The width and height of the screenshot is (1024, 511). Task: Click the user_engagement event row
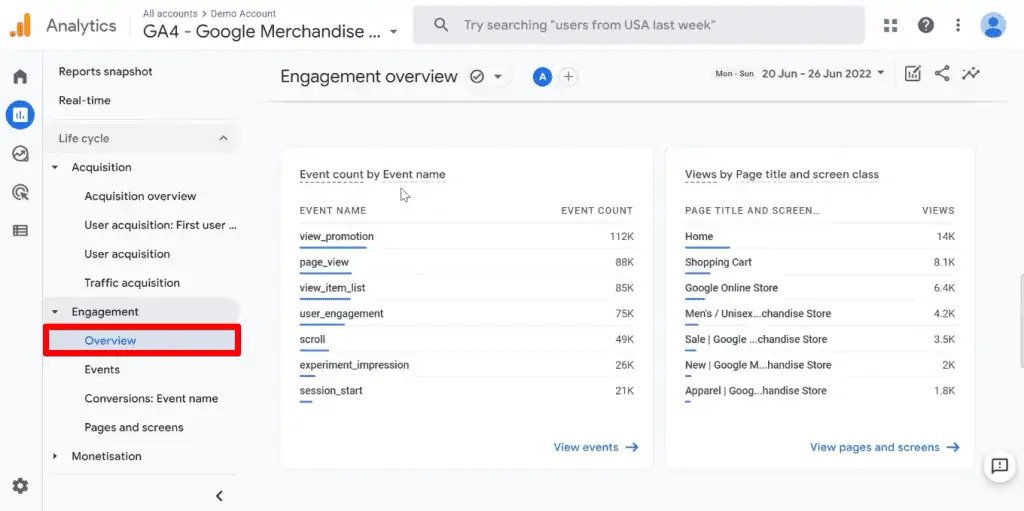tap(466, 314)
